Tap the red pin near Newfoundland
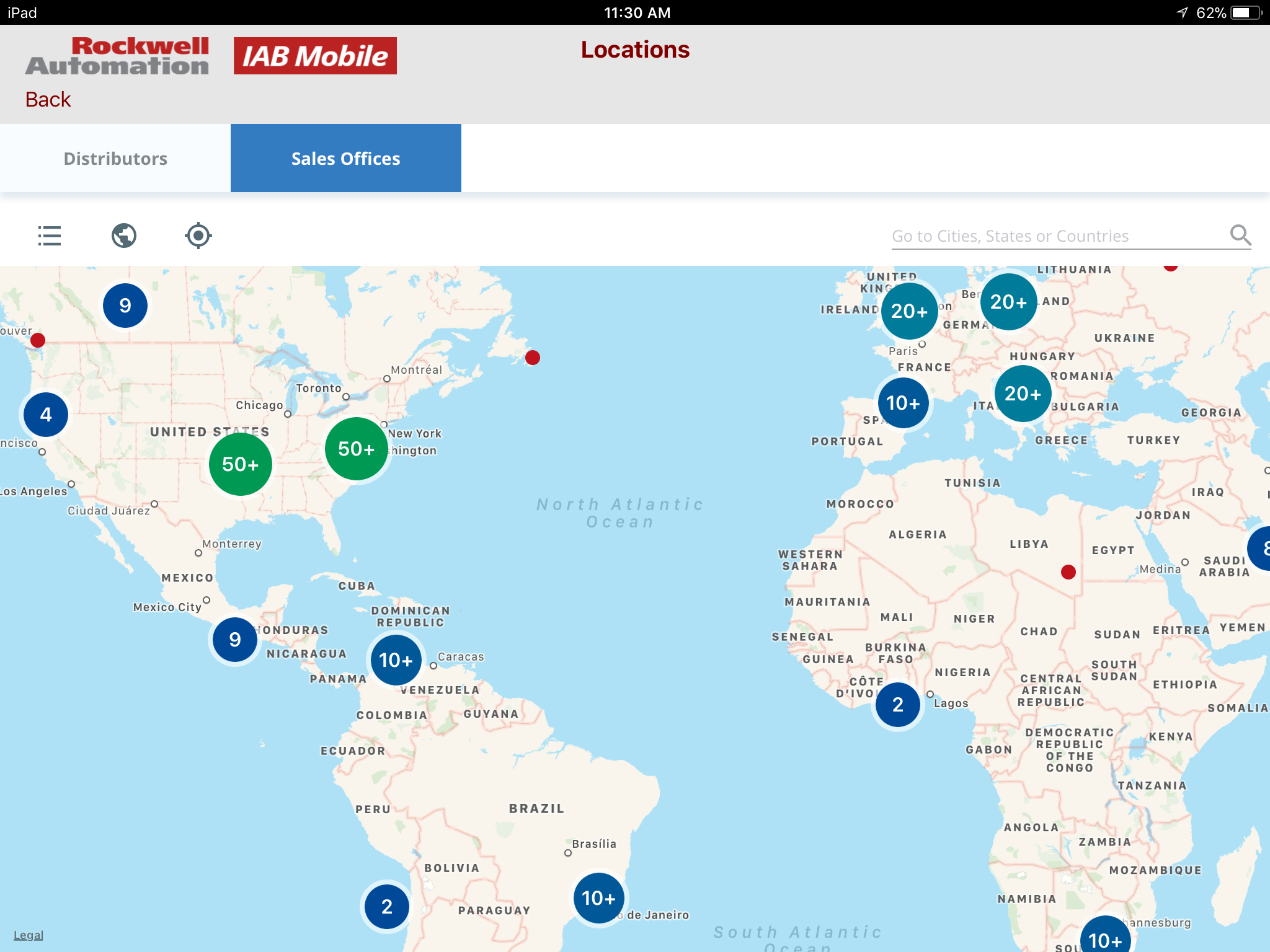The width and height of the screenshot is (1270, 952). tap(533, 358)
